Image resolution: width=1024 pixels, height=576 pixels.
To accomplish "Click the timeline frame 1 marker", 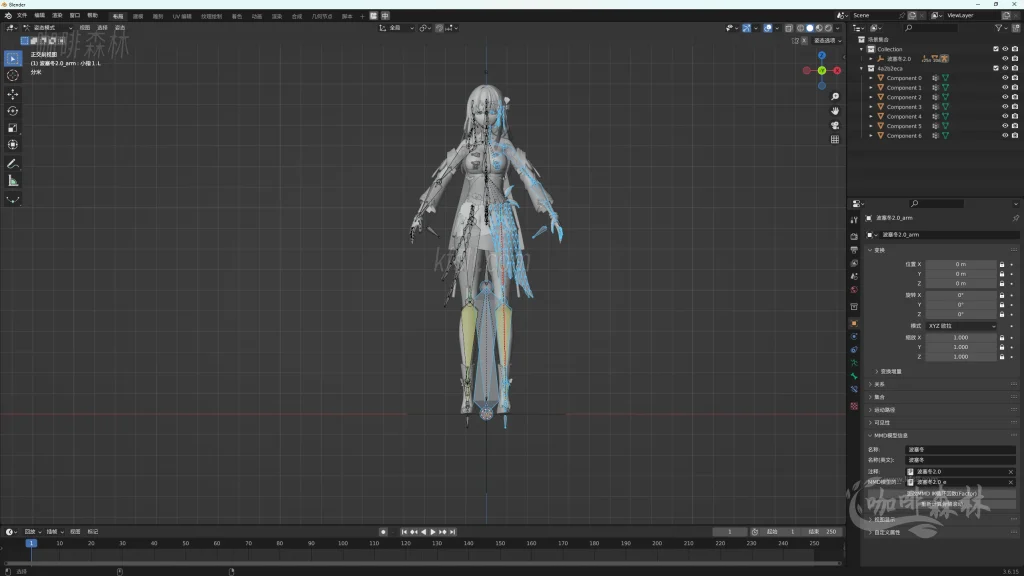I will click(31, 543).
